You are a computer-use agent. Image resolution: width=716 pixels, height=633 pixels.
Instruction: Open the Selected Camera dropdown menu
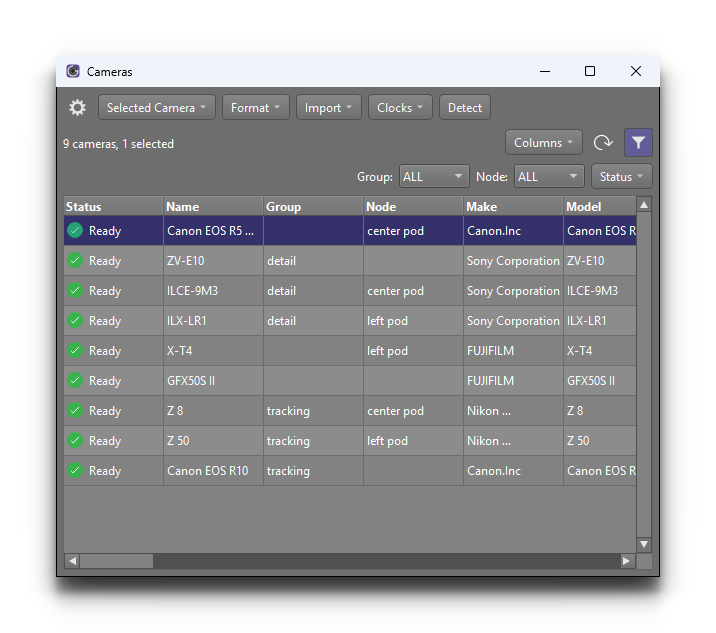[157, 108]
